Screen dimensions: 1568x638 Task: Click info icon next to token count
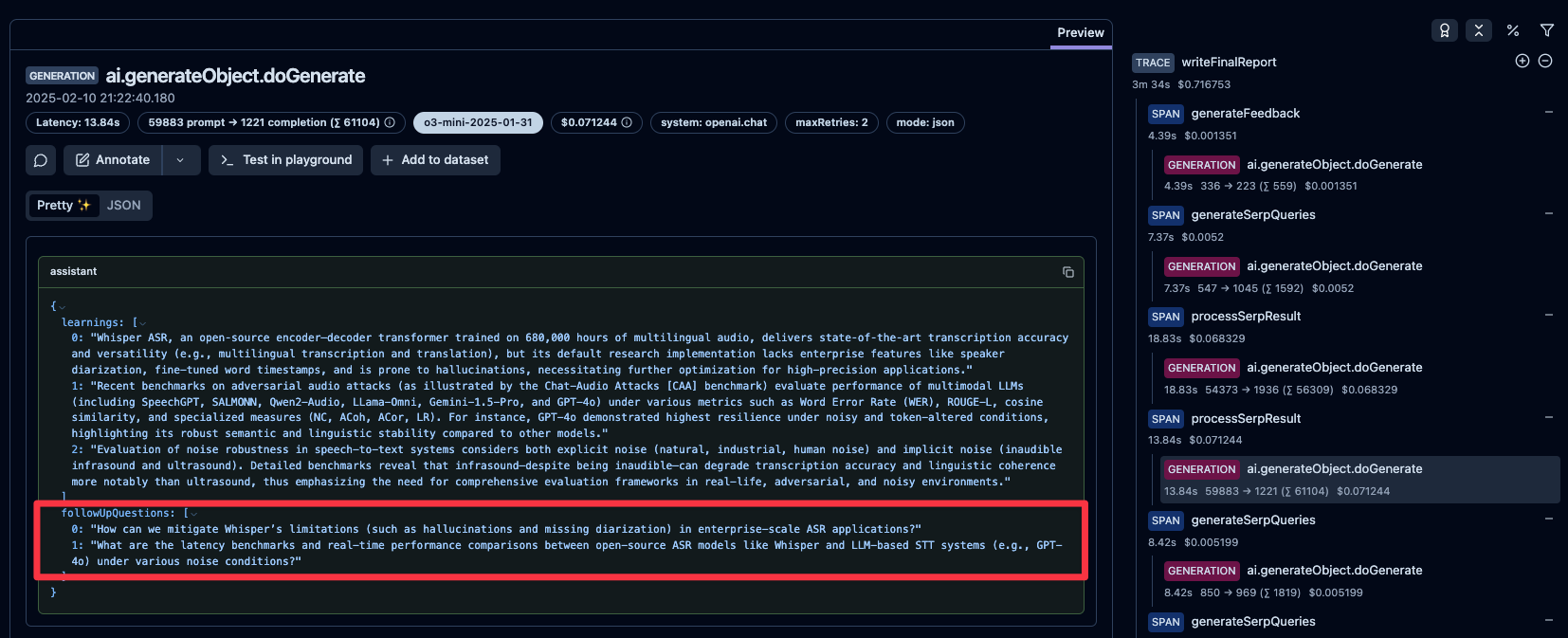(x=390, y=123)
